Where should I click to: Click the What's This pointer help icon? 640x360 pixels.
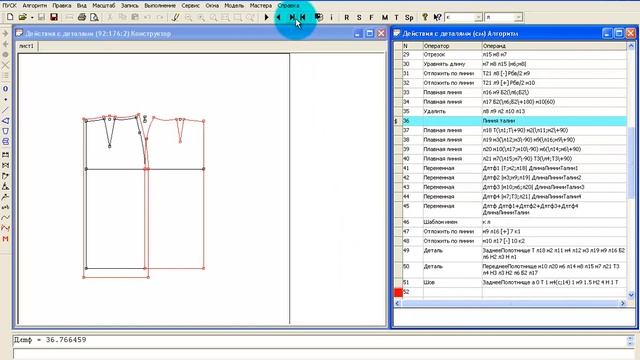pos(437,17)
